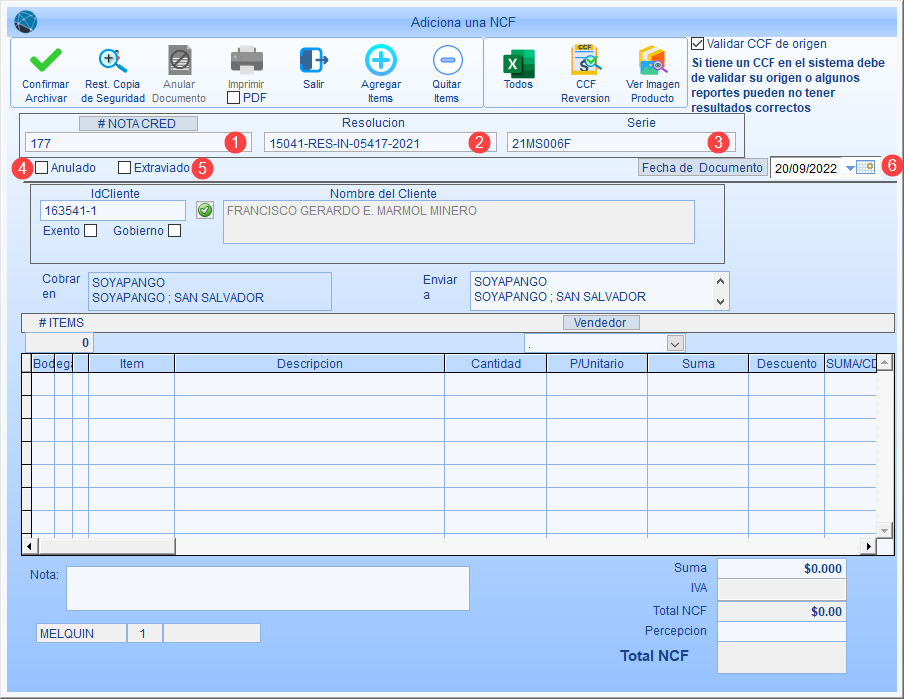Click the first row Descripcion cell in grid
This screenshot has height=699, width=904.
pos(310,384)
